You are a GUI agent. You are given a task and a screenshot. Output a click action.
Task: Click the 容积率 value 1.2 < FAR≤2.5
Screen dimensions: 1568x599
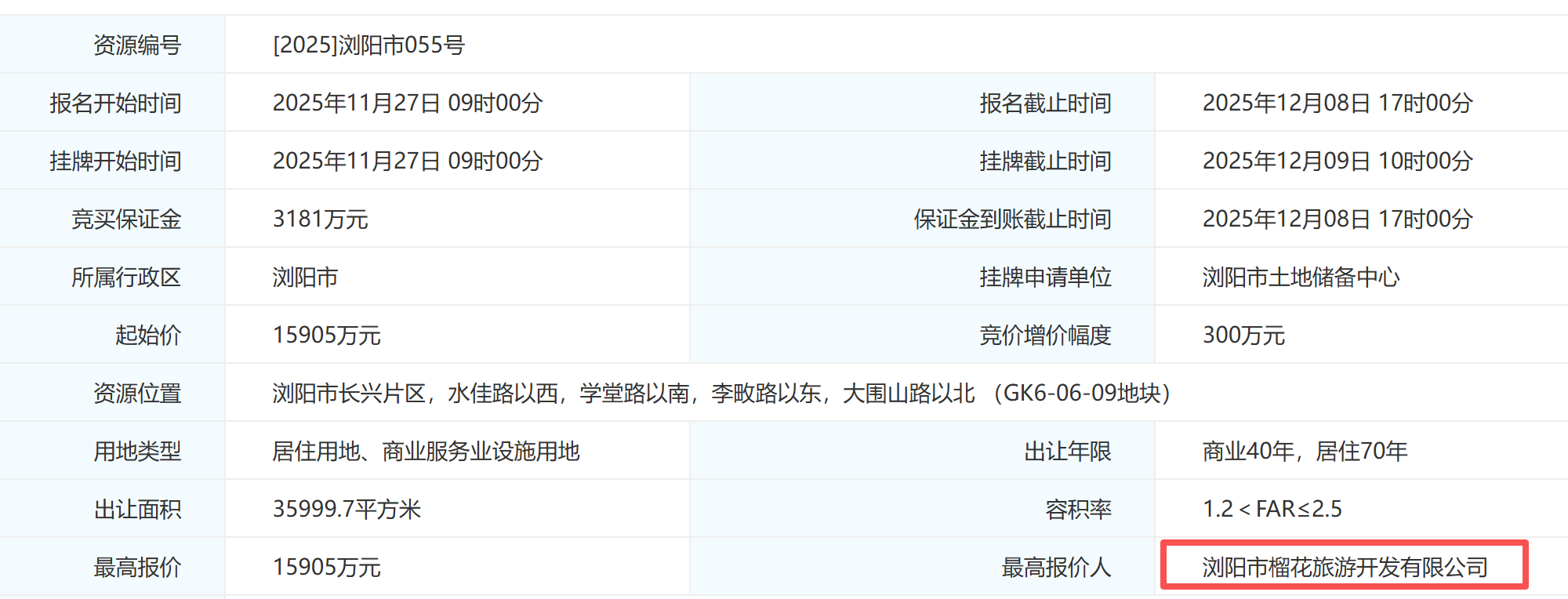(x=1272, y=509)
